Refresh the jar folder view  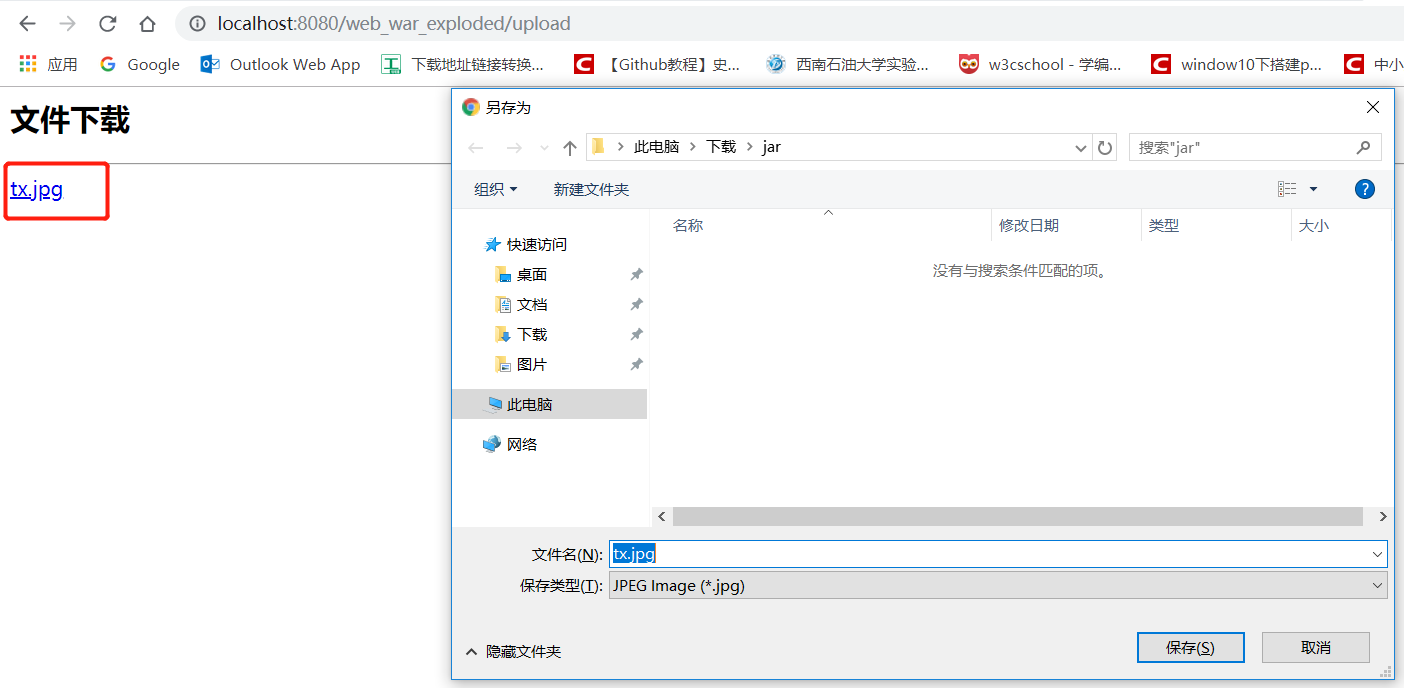(x=1105, y=148)
